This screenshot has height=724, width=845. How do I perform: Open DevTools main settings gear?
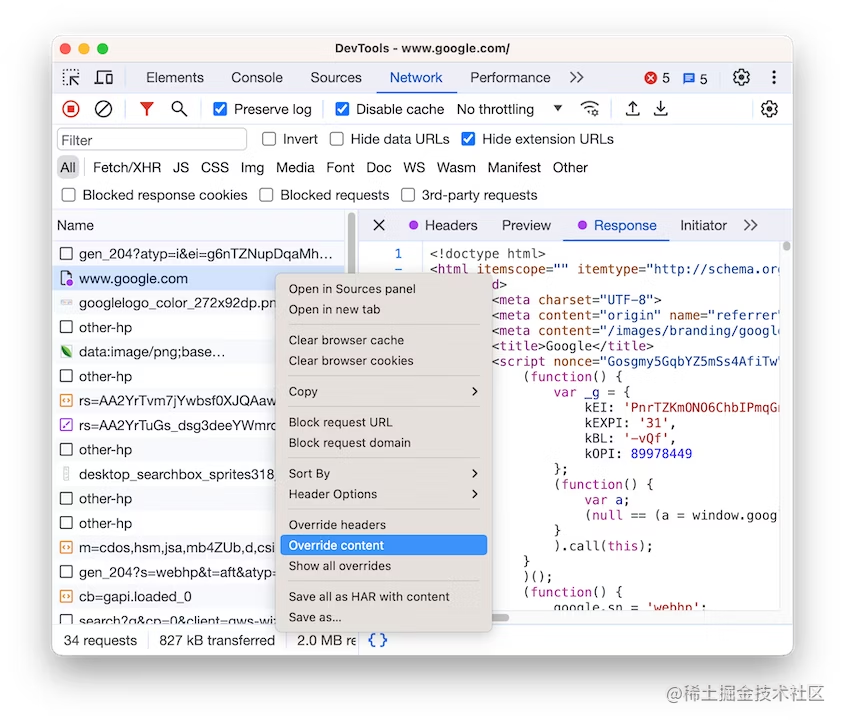point(742,78)
